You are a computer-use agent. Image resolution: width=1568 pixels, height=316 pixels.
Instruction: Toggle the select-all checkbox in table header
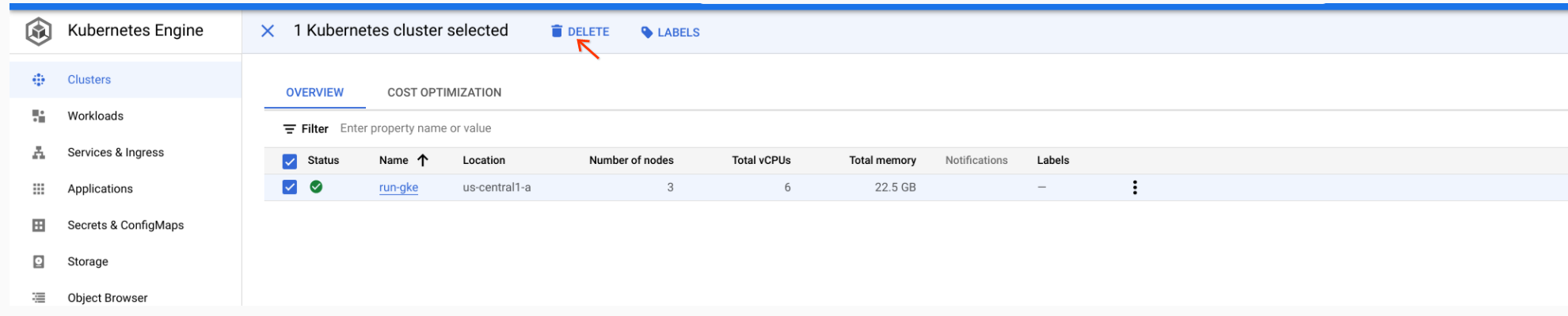(290, 162)
